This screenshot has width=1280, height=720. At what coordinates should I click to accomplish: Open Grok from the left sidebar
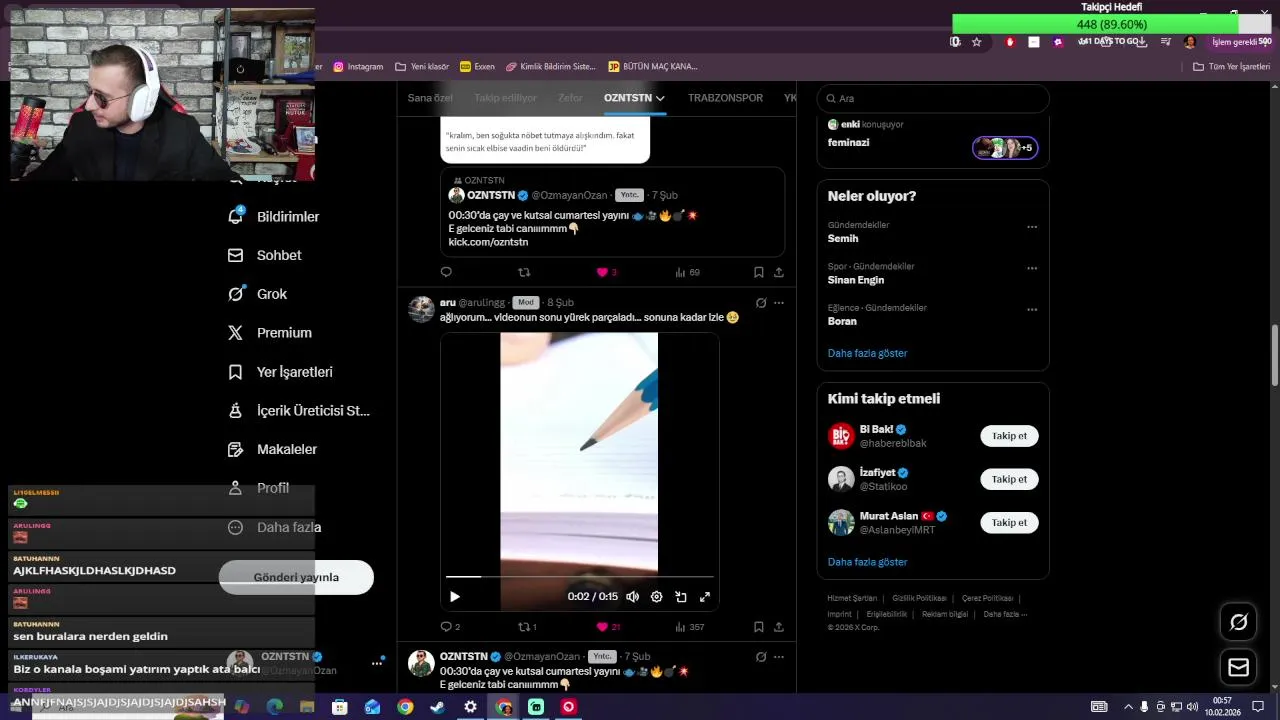click(258, 294)
